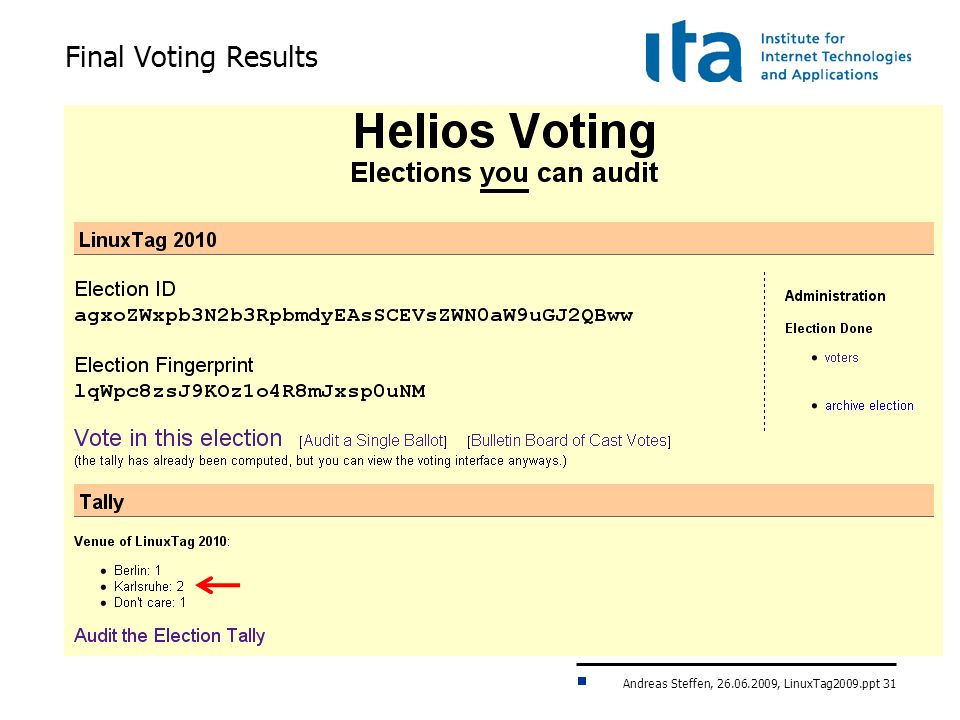The width and height of the screenshot is (960, 720).
Task: Click the Final Voting Results slide title
Action: coord(191,57)
